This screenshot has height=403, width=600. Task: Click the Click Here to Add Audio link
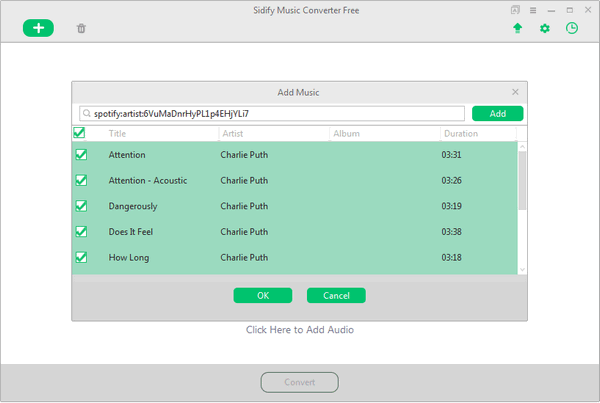point(300,330)
